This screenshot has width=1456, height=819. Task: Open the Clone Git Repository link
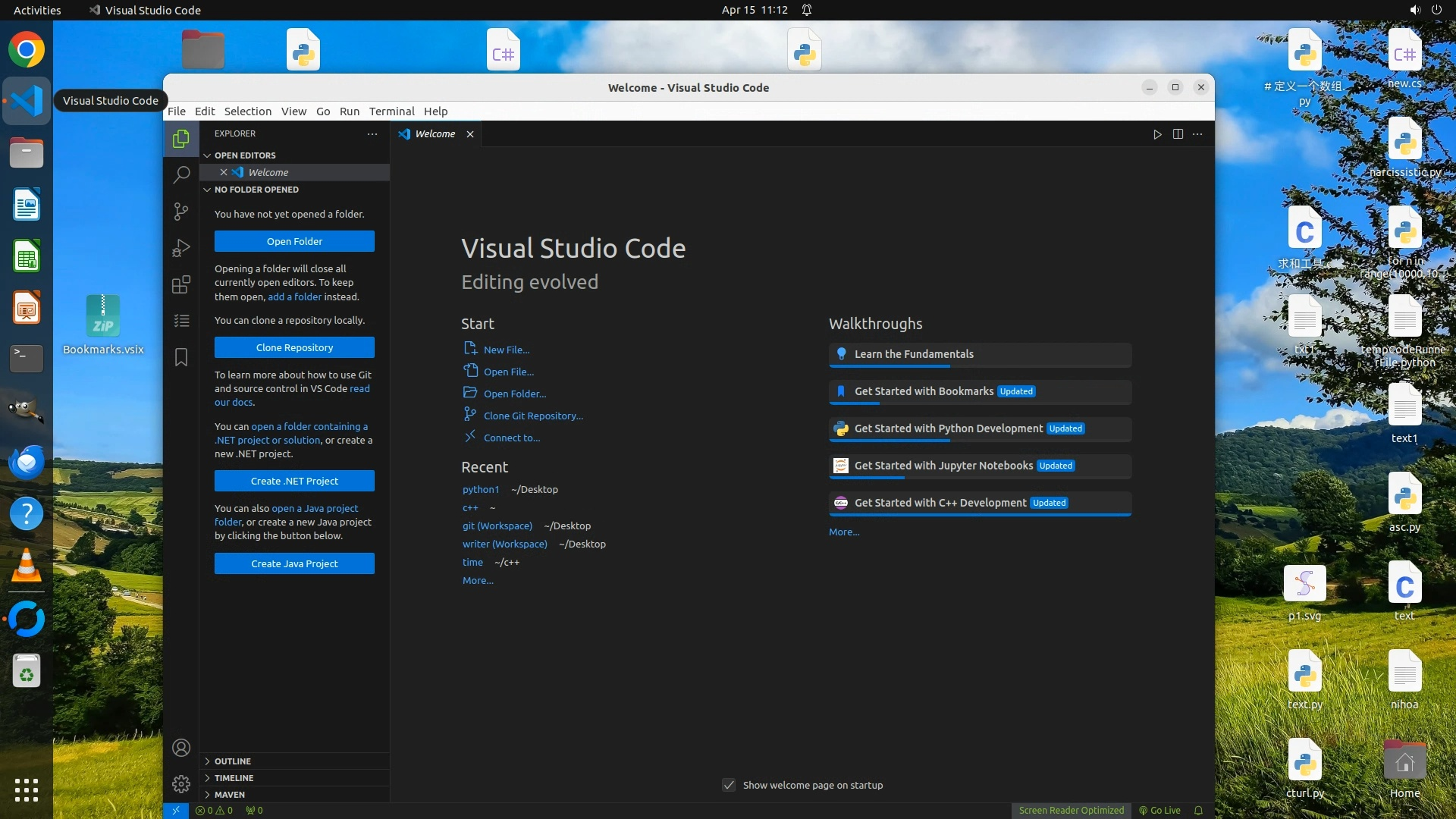(x=533, y=416)
